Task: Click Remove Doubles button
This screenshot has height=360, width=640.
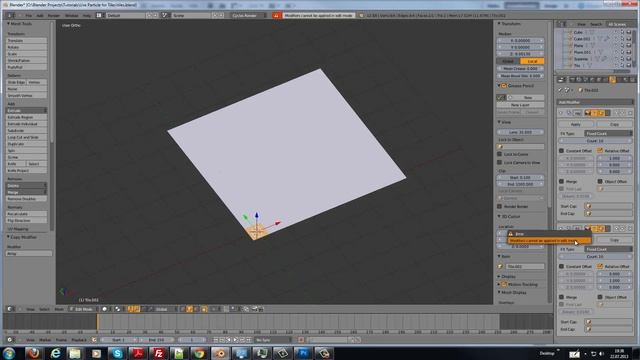Action: pyautogui.click(x=26, y=199)
